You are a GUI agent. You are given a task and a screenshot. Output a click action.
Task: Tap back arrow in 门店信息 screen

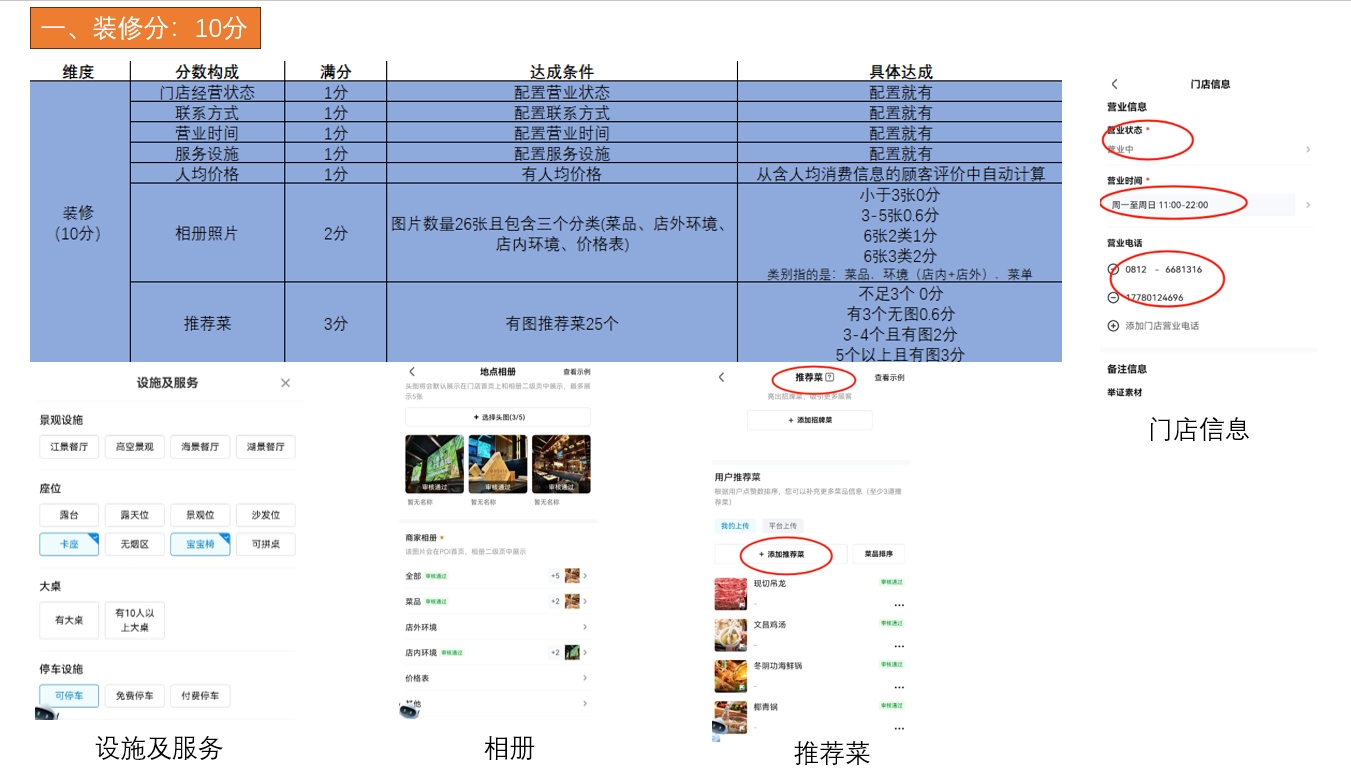coord(1115,84)
